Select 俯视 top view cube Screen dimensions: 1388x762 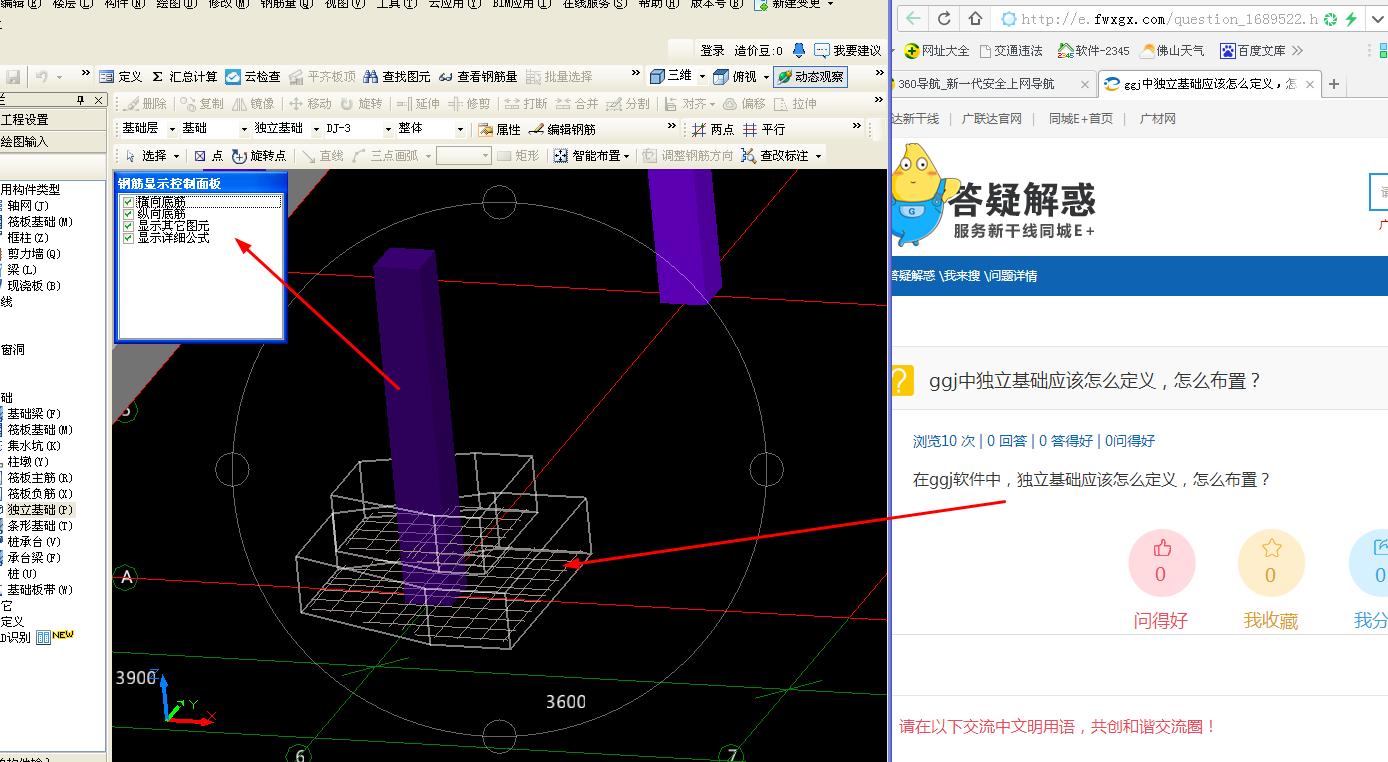click(736, 76)
